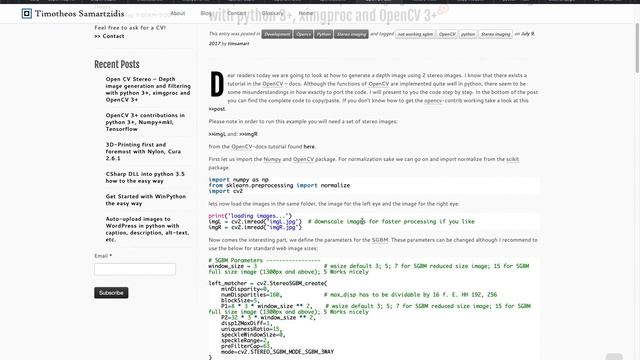Click the OpenCV tag label
The height and width of the screenshot is (360, 640).
tap(447, 34)
